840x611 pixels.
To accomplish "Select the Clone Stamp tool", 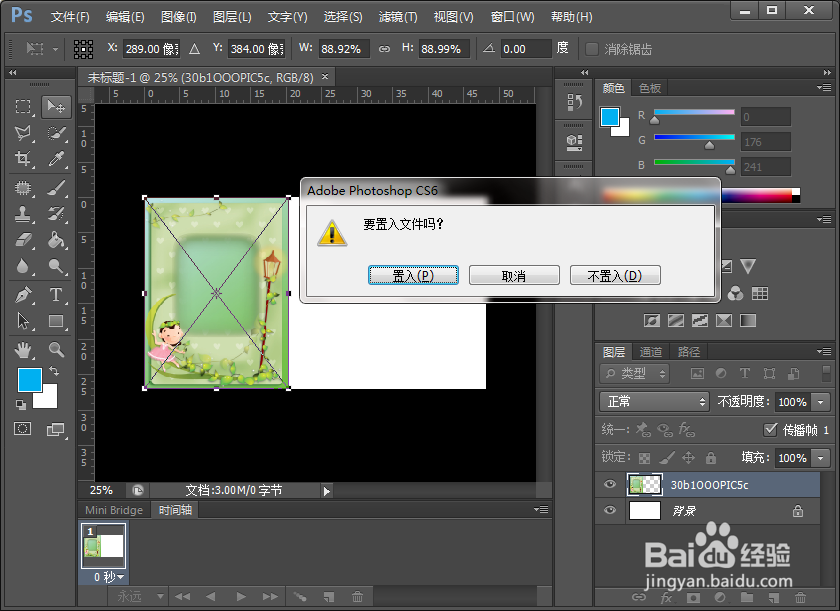I will click(23, 214).
